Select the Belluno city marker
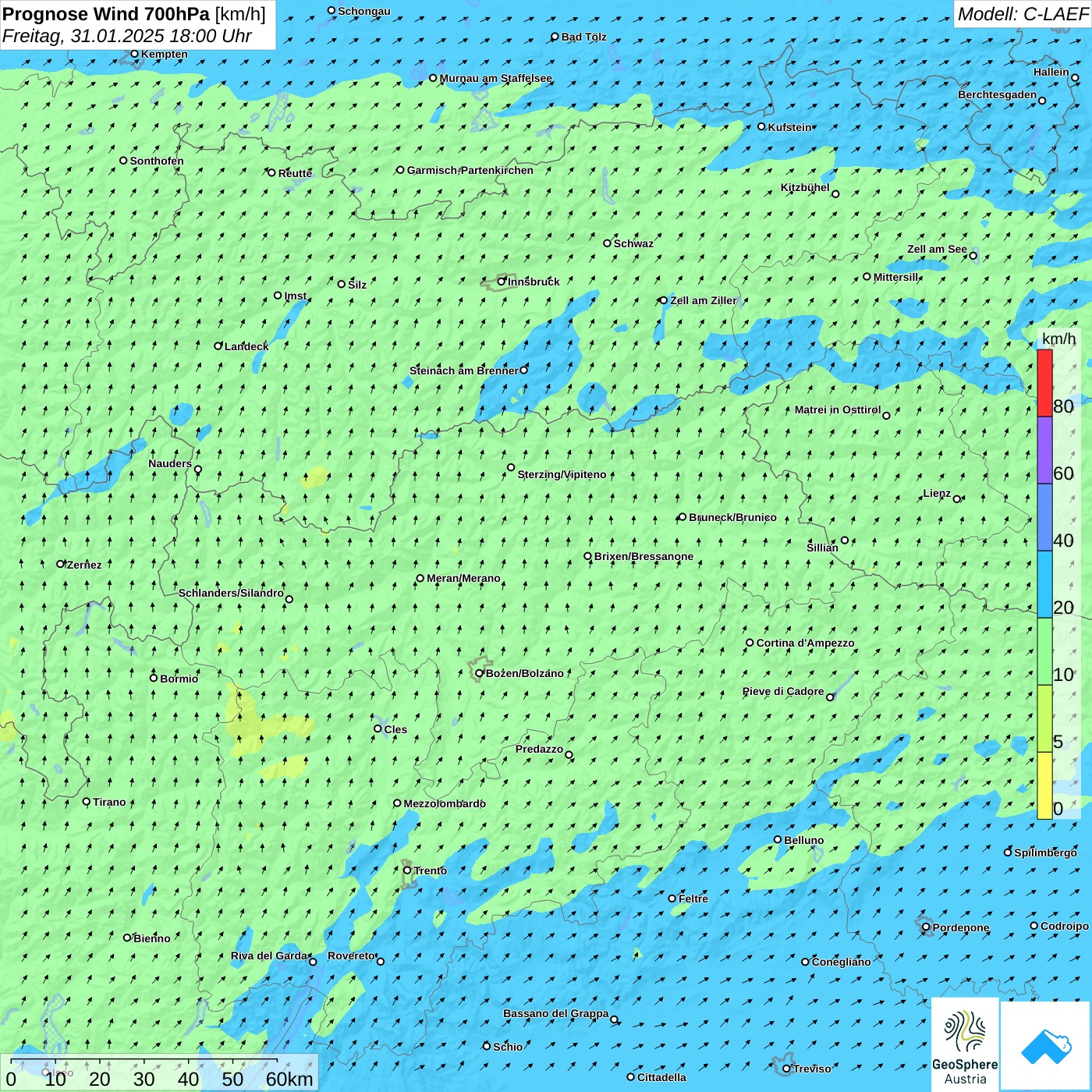Viewport: 1092px width, 1092px height. tap(778, 840)
